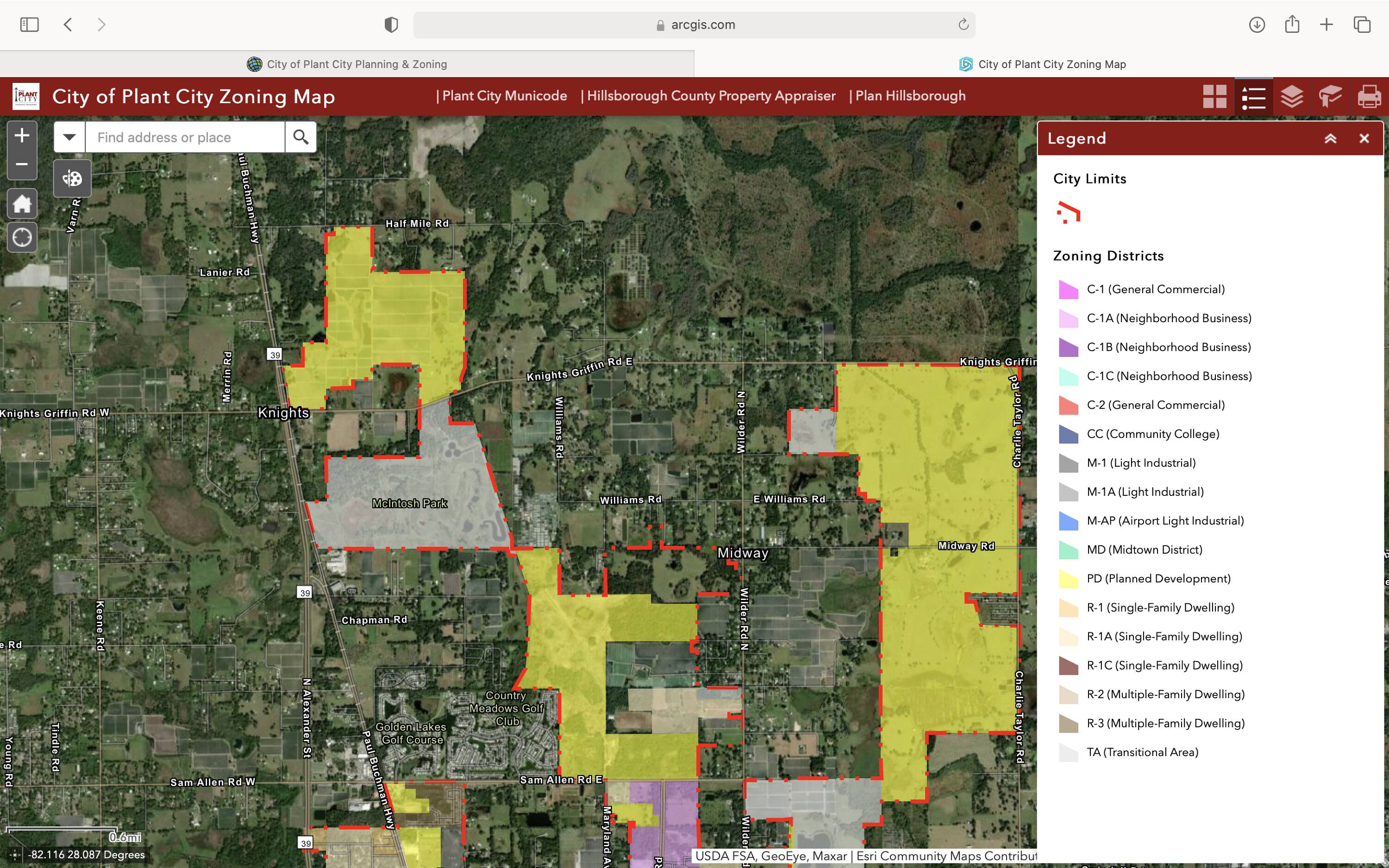Open the Layer List widget
This screenshot has width=1389, height=868.
point(1291,96)
